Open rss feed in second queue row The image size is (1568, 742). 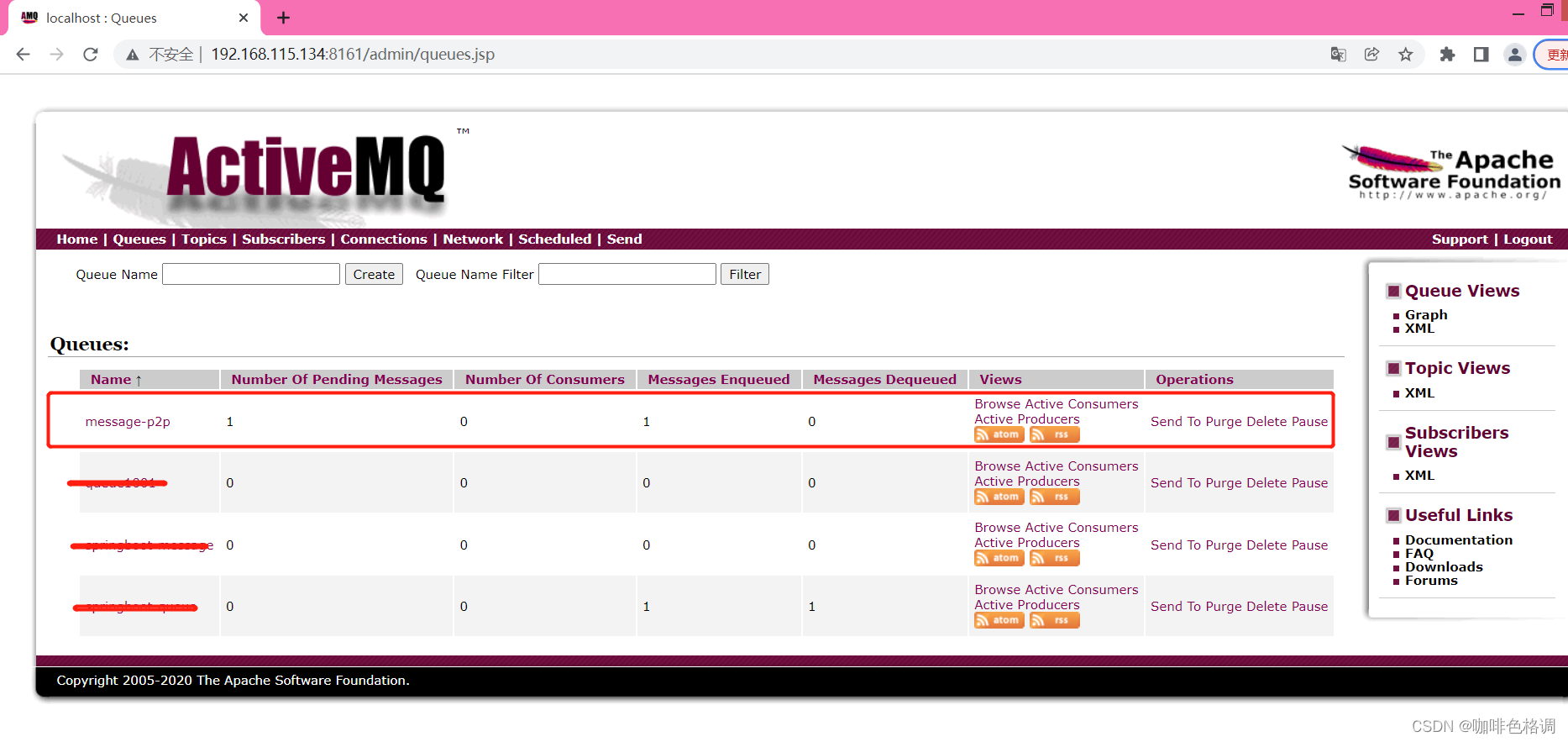(x=1054, y=497)
